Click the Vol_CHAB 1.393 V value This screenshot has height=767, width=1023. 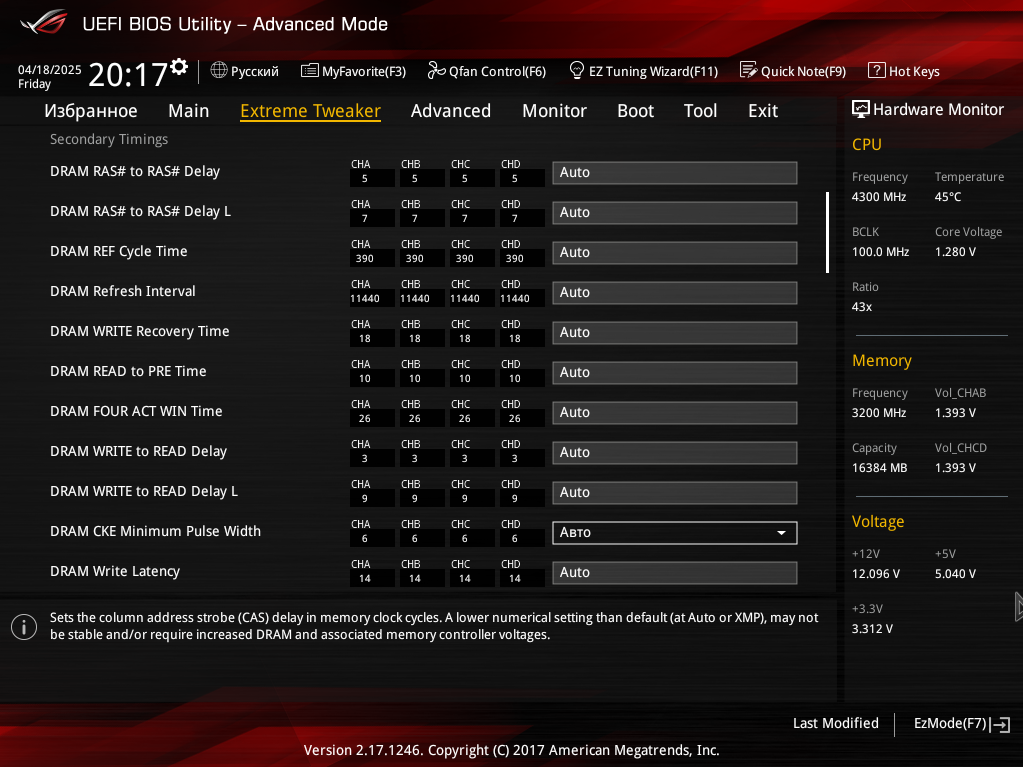(x=955, y=413)
